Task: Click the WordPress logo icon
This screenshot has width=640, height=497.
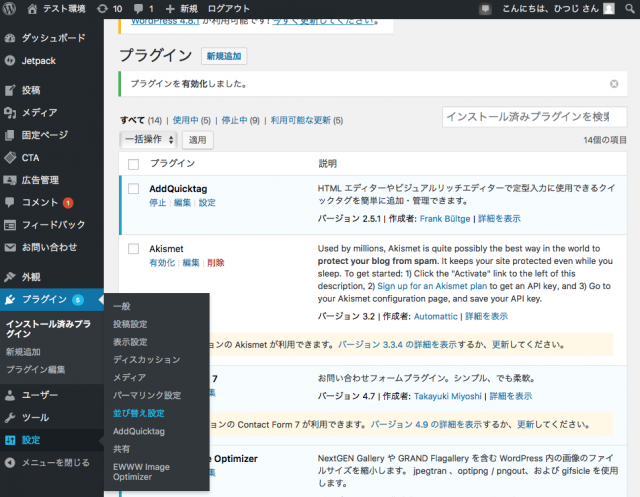Action: tap(9, 9)
